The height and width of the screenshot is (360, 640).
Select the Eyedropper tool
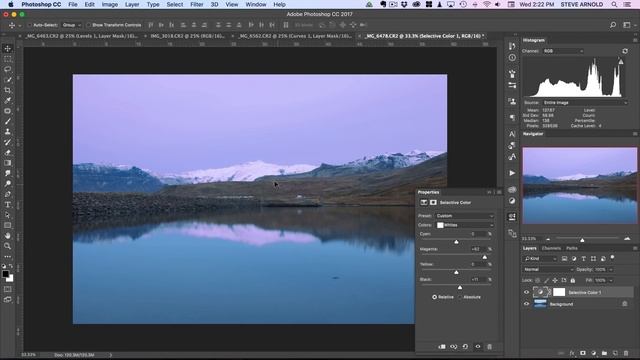(7, 100)
